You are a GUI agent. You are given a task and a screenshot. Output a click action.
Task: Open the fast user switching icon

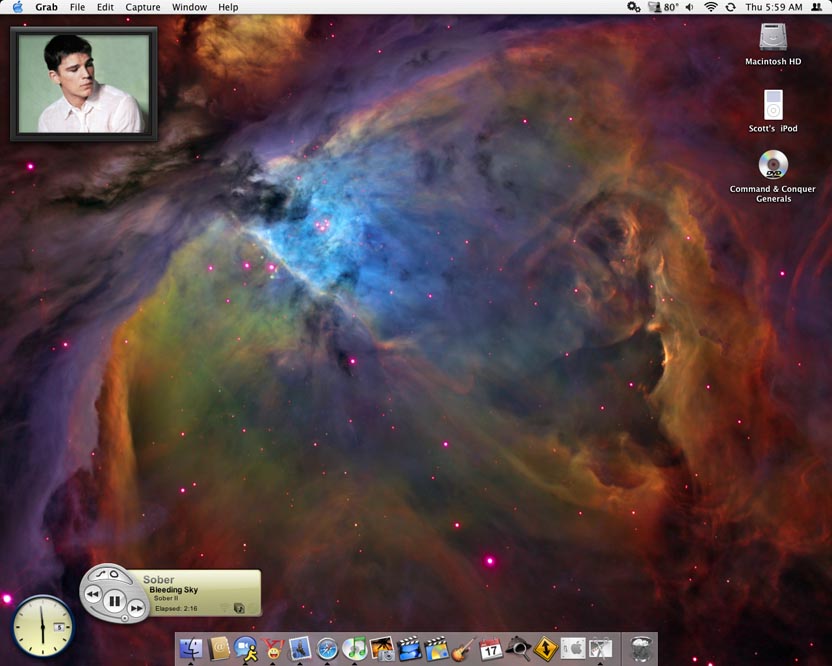point(817,7)
